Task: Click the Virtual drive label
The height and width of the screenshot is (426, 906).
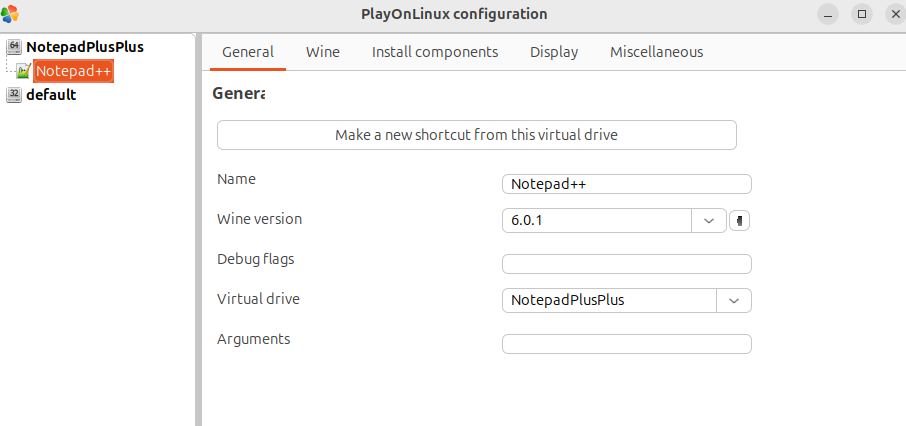Action: 258,299
